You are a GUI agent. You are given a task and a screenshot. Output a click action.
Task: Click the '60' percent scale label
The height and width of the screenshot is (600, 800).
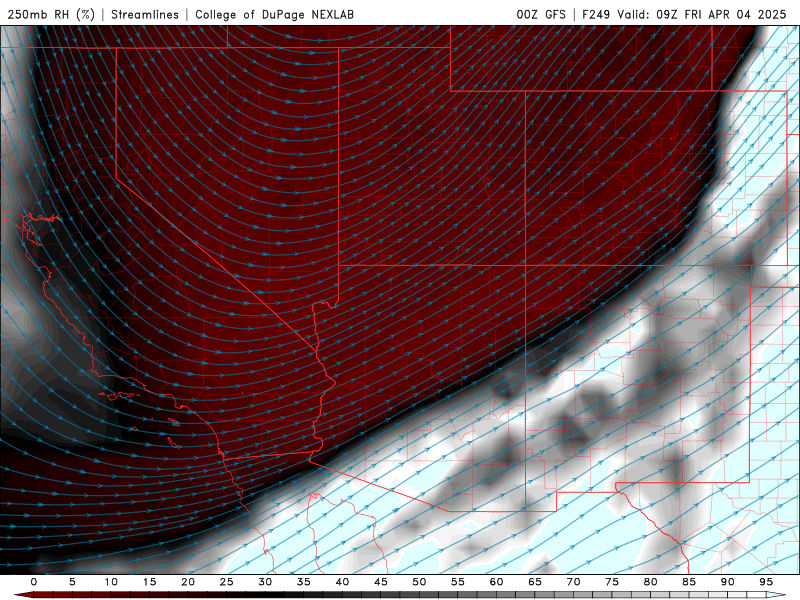coord(496,582)
